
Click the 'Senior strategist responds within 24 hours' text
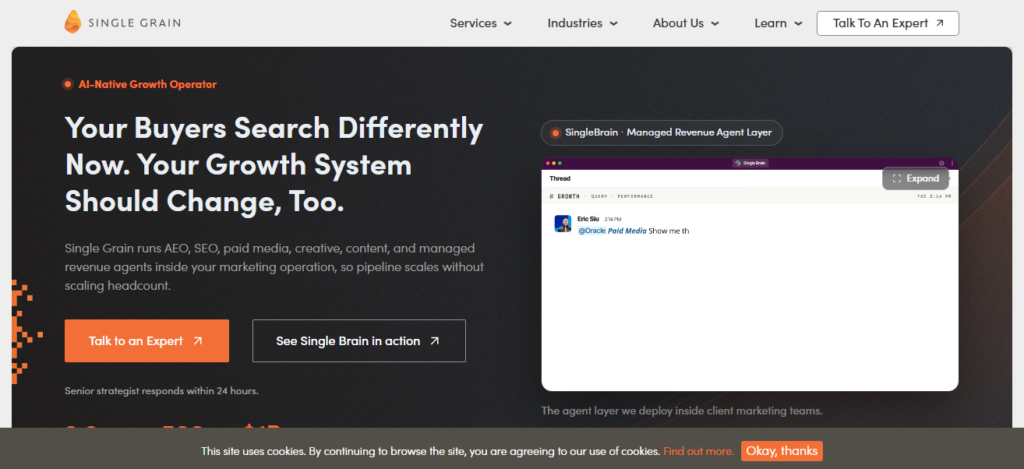161,391
